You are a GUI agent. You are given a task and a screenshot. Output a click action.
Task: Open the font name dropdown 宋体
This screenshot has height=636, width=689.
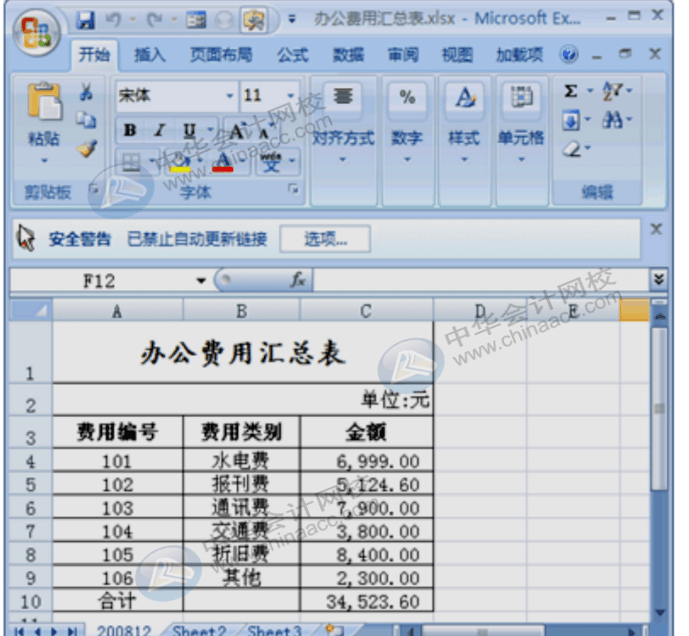229,95
